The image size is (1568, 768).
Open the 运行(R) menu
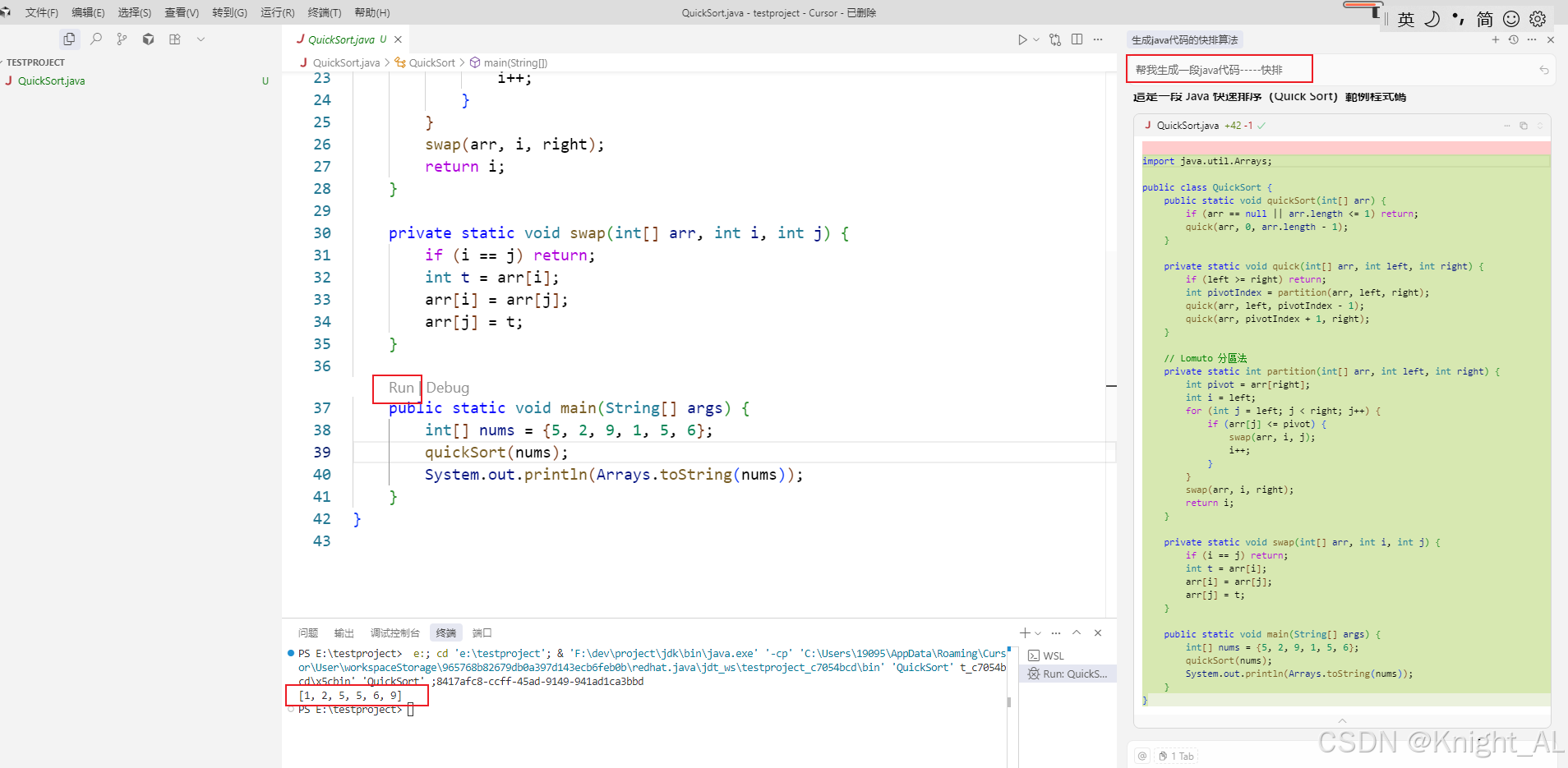tap(277, 12)
